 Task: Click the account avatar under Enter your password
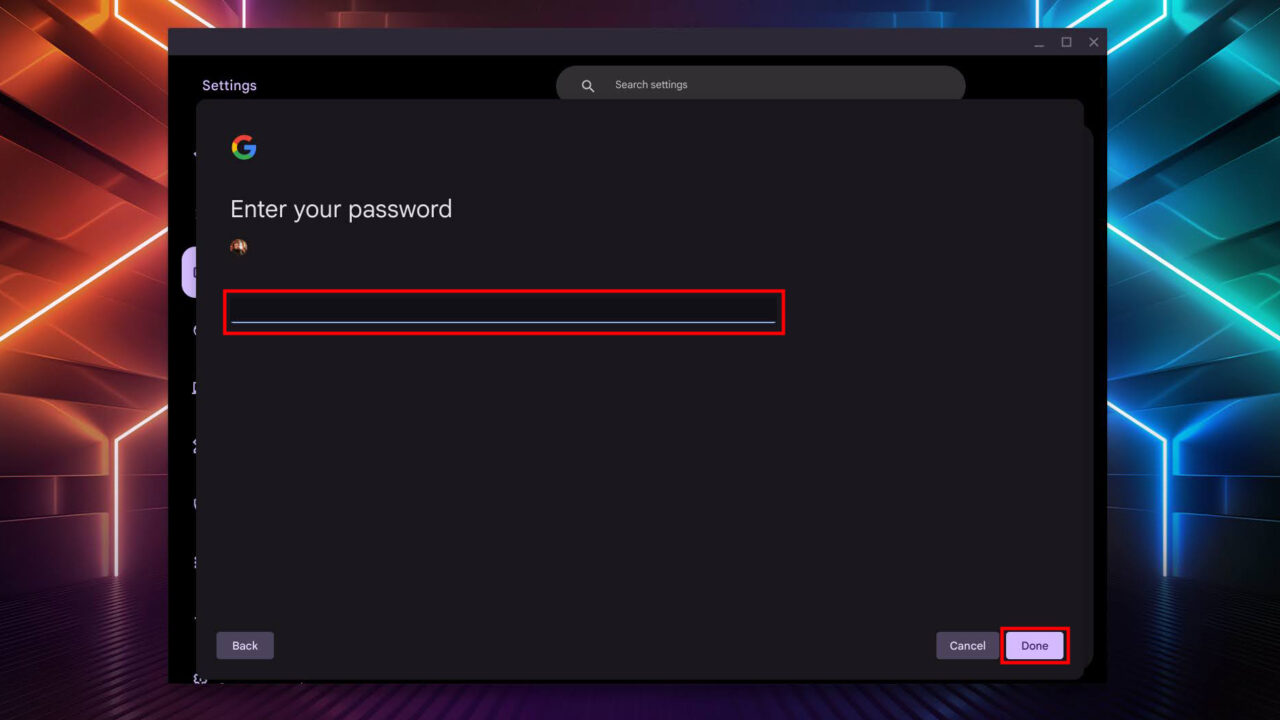pyautogui.click(x=238, y=247)
